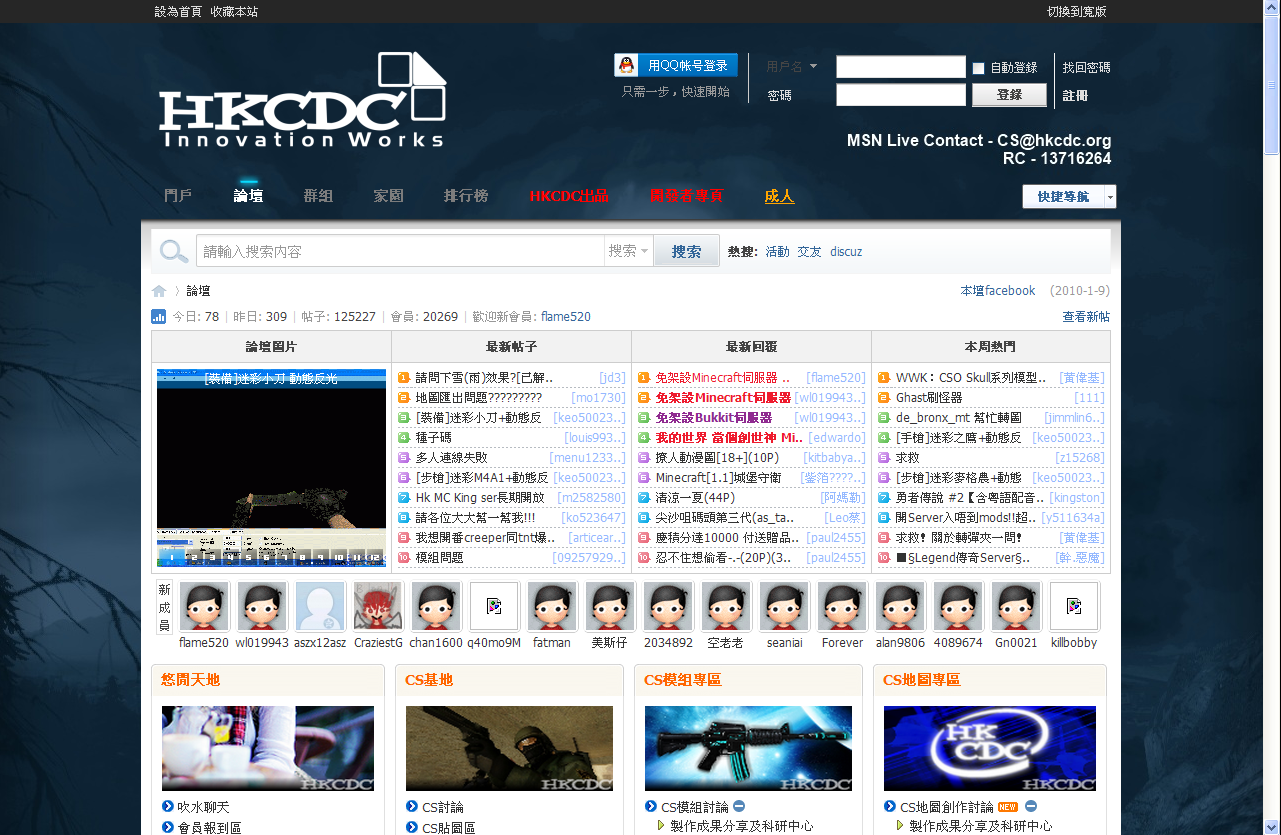Open the 用戶名 login type dropdown
Image resolution: width=1281 pixels, height=835 pixels.
[791, 67]
